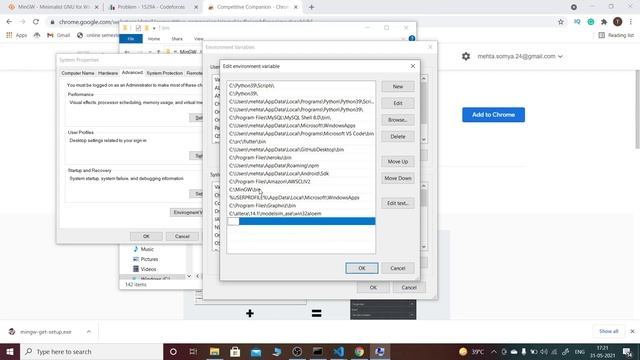The image size is (640, 360).
Task: Select the C:\src\flutter\bin path entry
Action: click(301, 142)
